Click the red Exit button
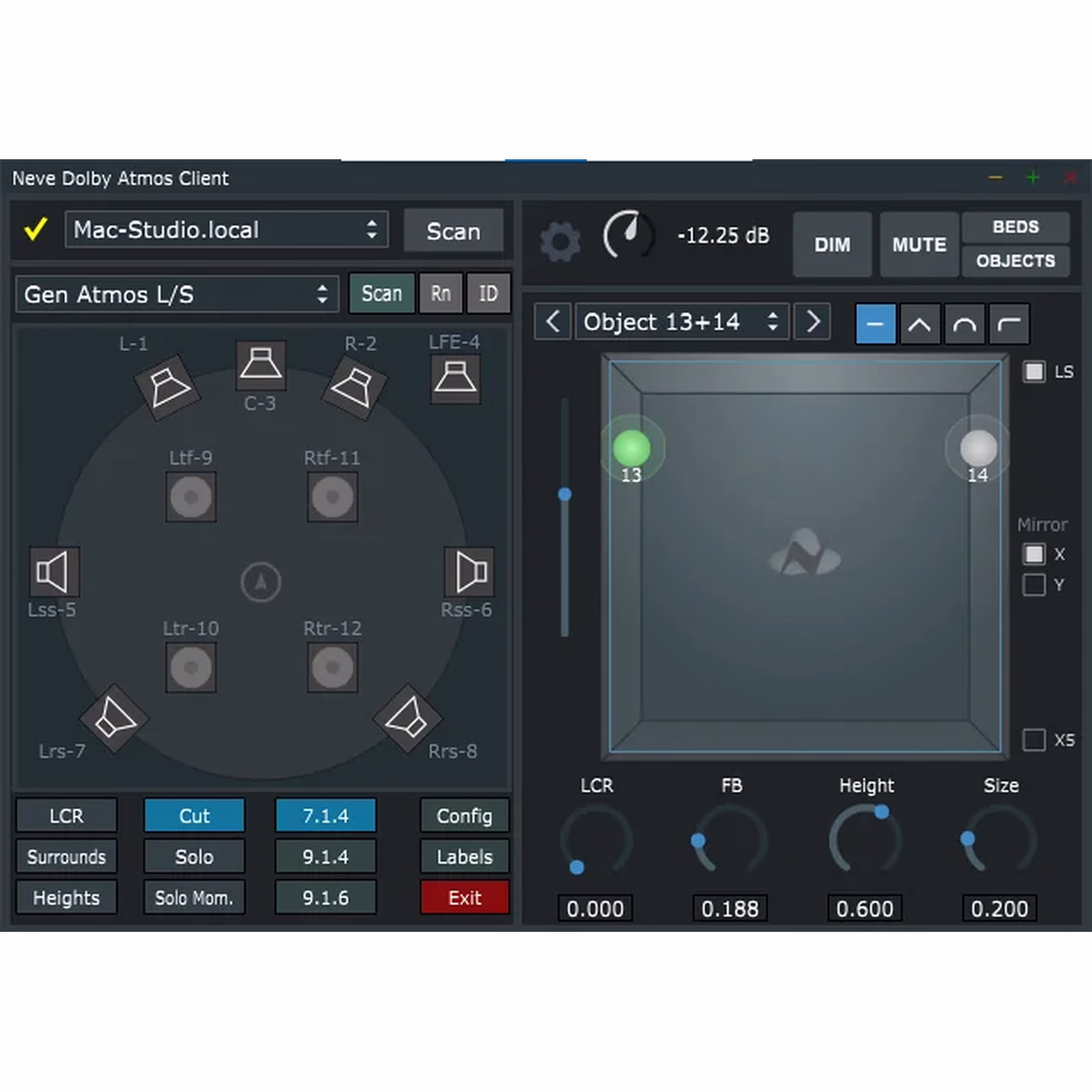The image size is (1092, 1092). [464, 897]
